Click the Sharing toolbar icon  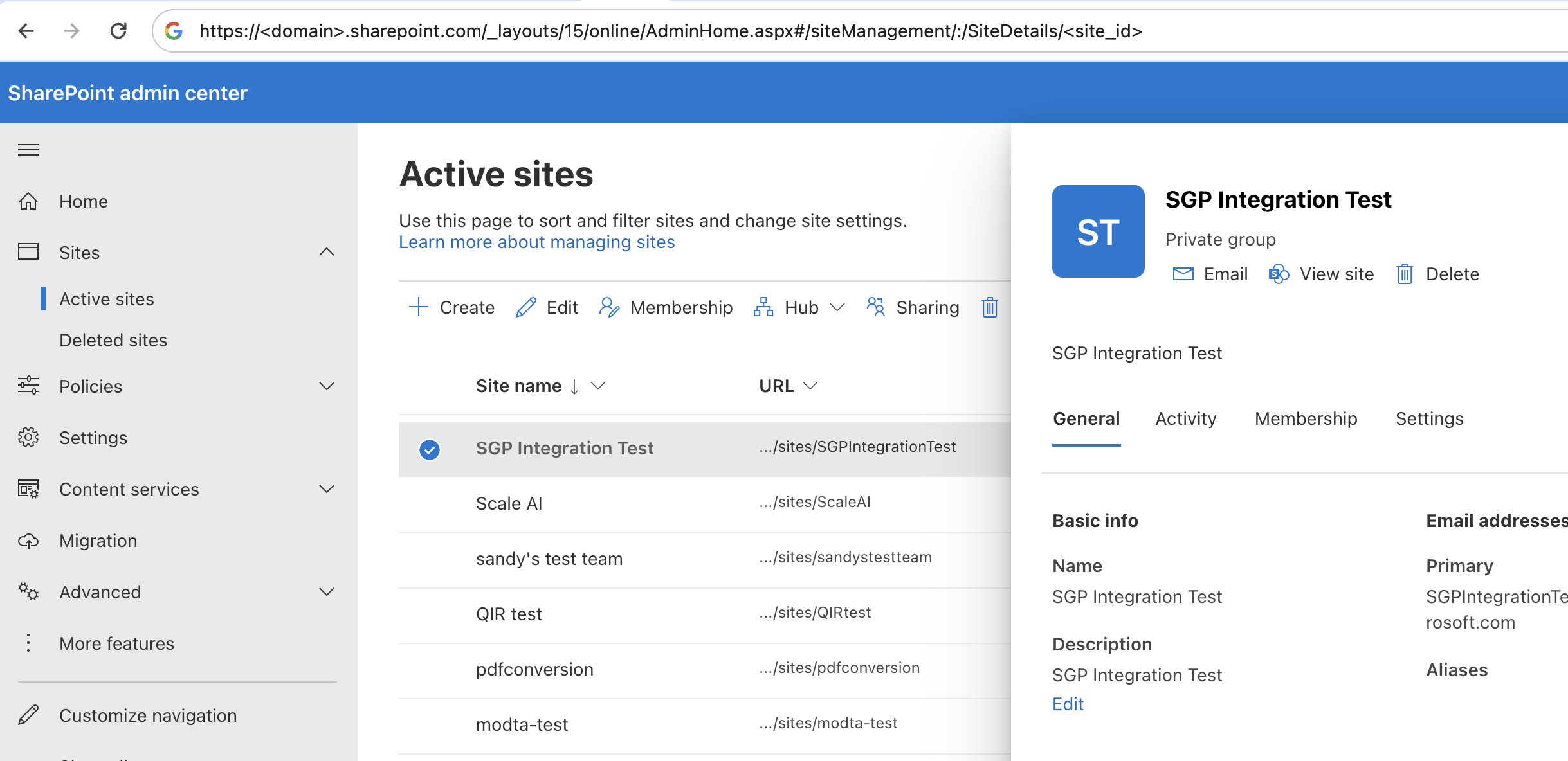[876, 307]
